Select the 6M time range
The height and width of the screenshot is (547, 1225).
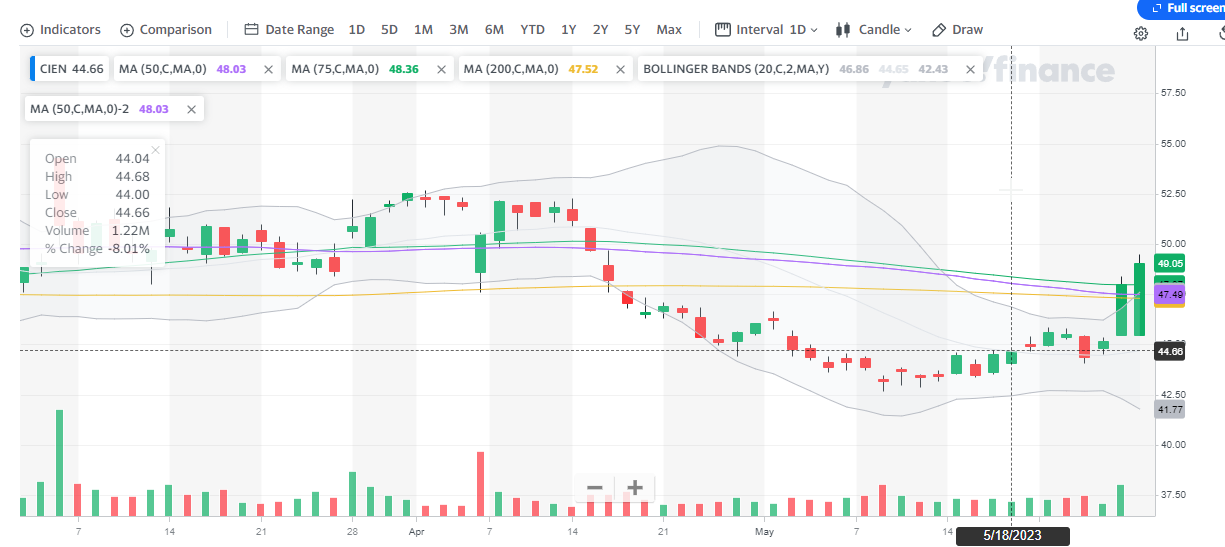click(494, 30)
